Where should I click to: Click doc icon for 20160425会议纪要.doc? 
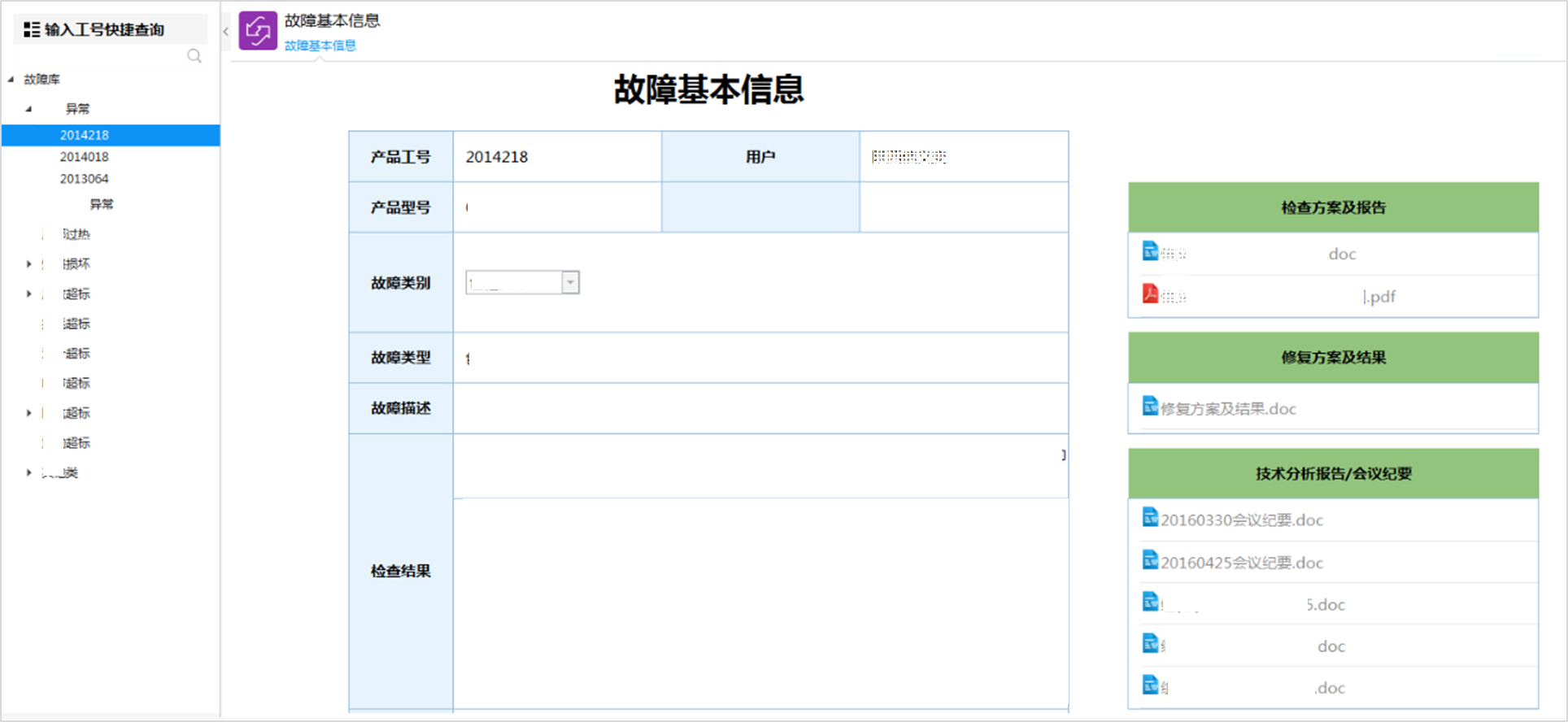click(1150, 559)
